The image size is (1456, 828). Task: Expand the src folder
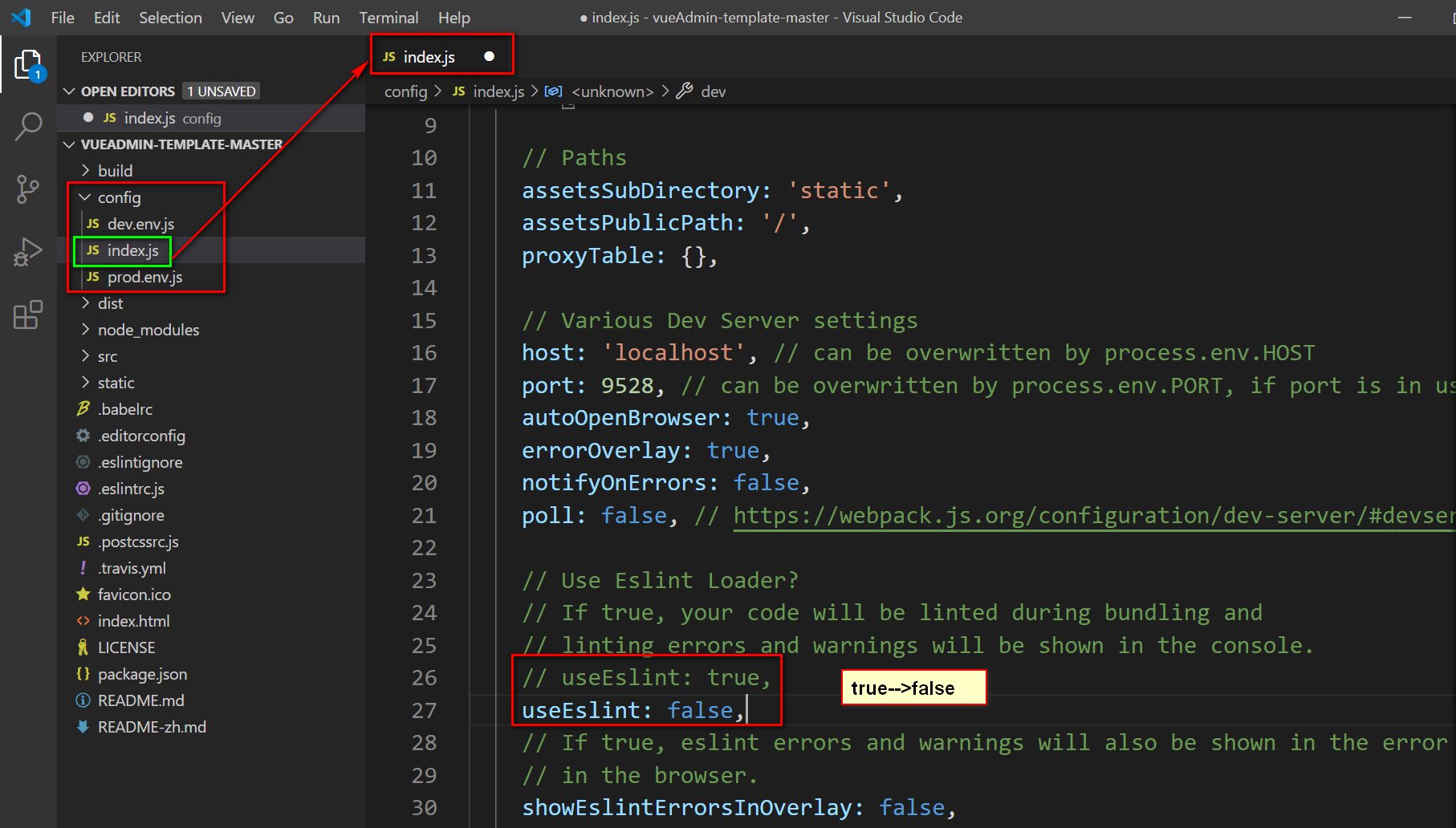coord(86,356)
